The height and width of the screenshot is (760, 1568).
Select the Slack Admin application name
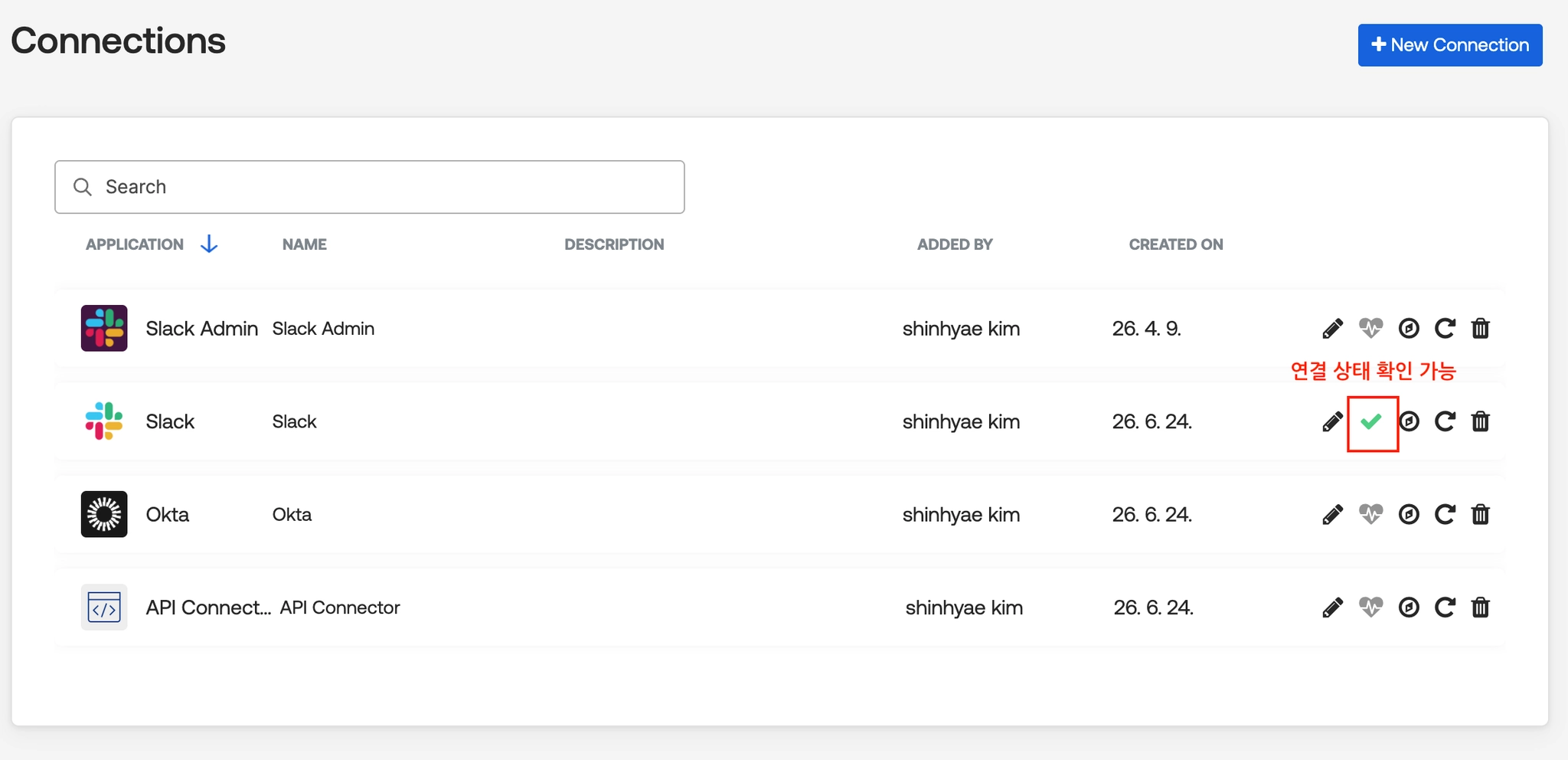pyautogui.click(x=202, y=329)
